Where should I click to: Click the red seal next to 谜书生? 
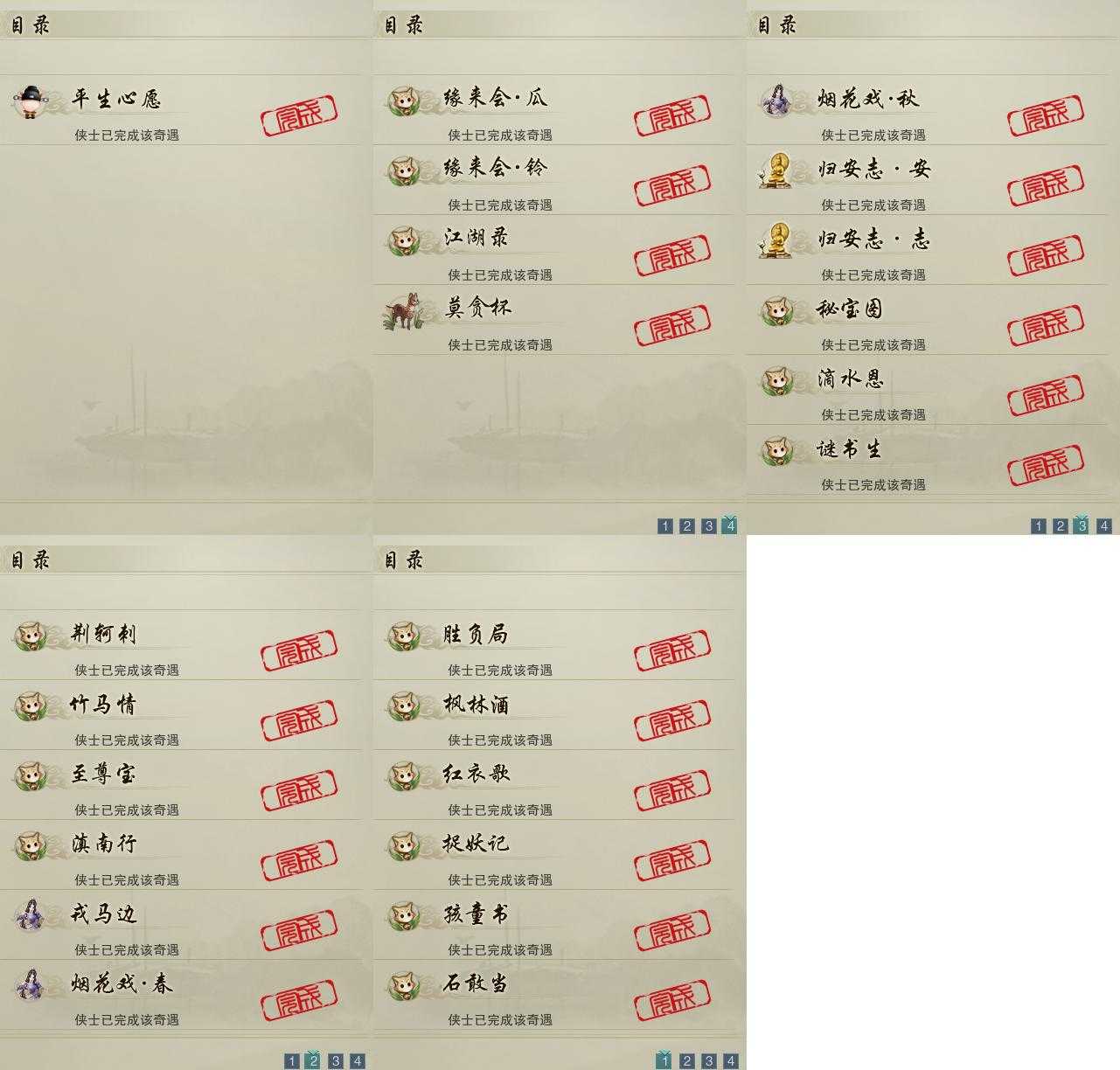(x=1046, y=466)
